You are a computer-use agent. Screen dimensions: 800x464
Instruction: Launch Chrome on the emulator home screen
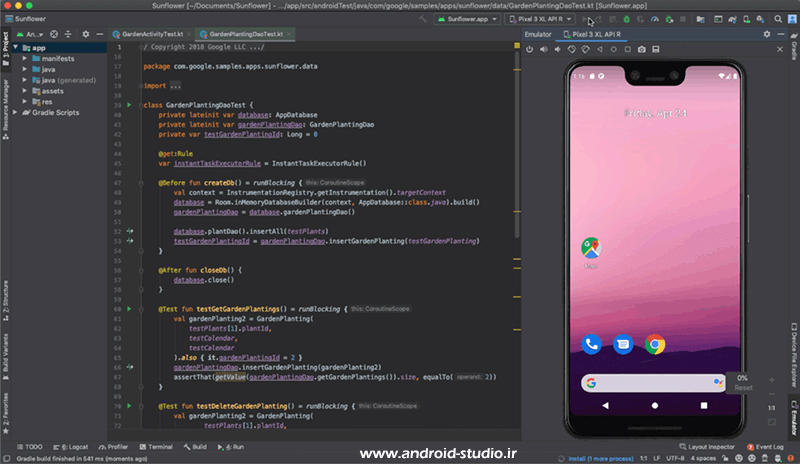pos(655,345)
